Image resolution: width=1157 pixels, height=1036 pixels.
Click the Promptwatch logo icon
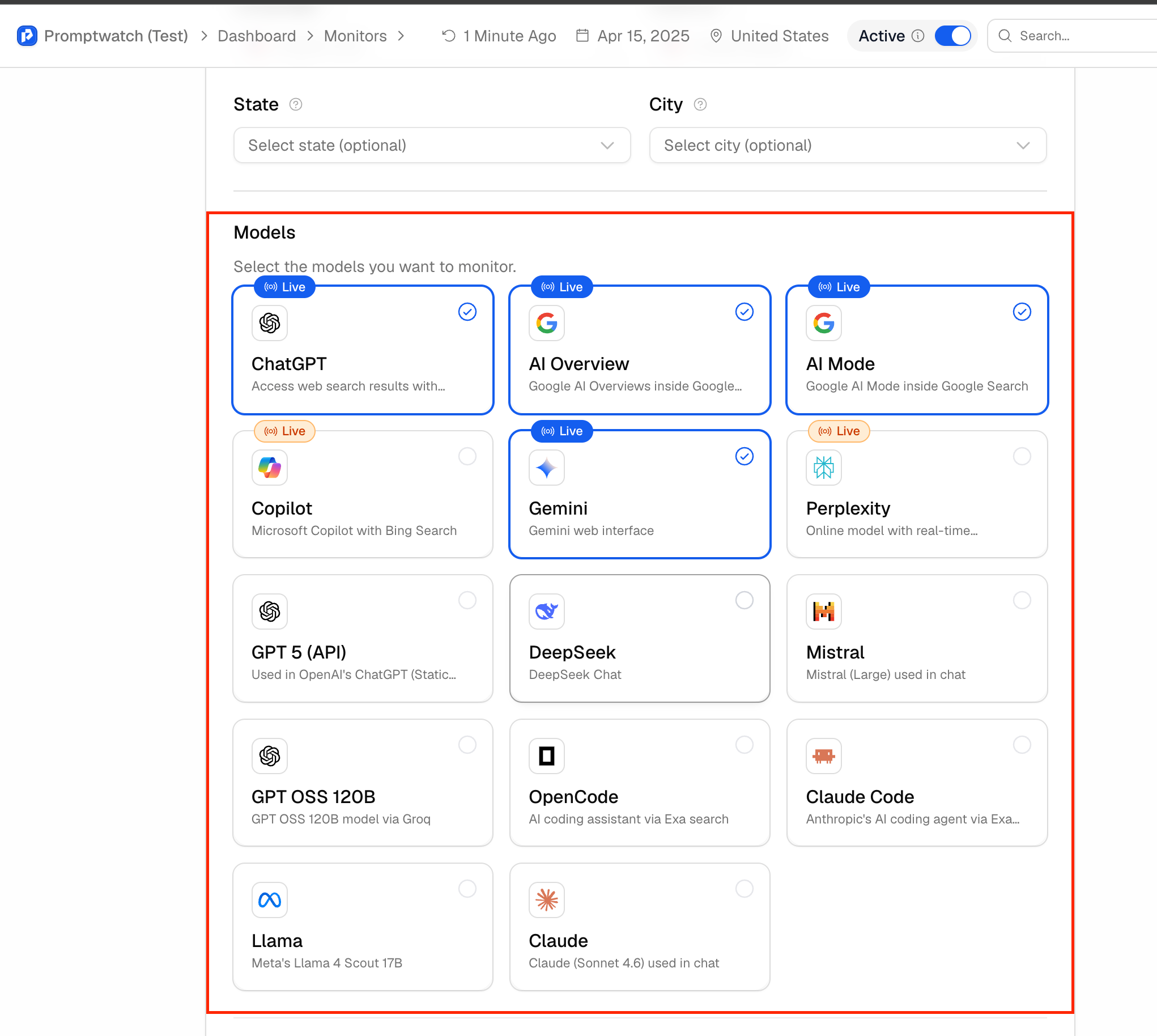pyautogui.click(x=27, y=36)
